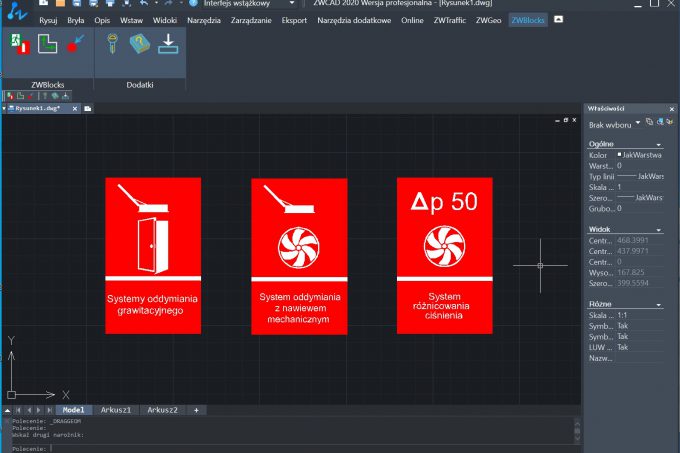
Task: Switch to the Narzędzia ribbon tab
Action: coord(204,20)
